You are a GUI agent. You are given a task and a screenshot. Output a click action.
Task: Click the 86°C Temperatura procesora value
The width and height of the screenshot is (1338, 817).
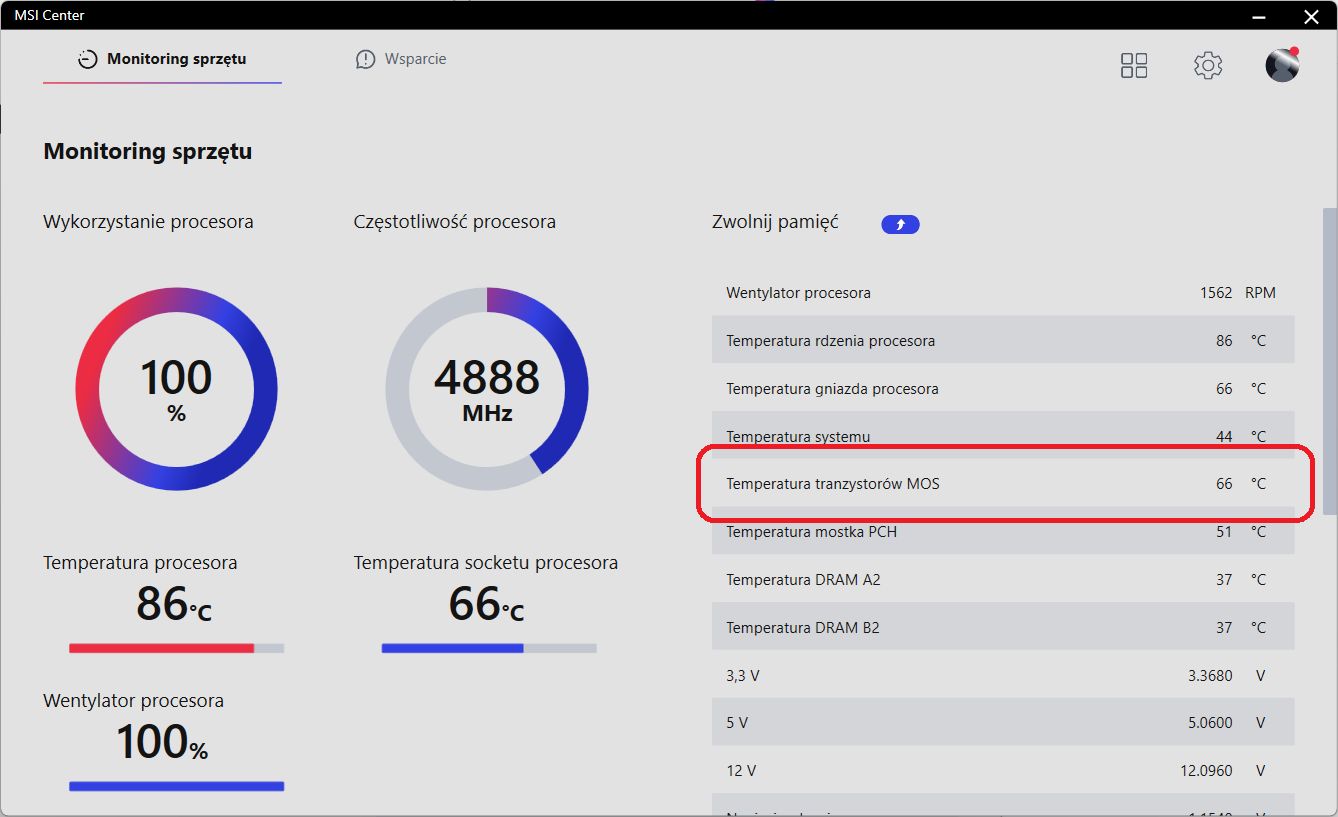pyautogui.click(x=174, y=604)
